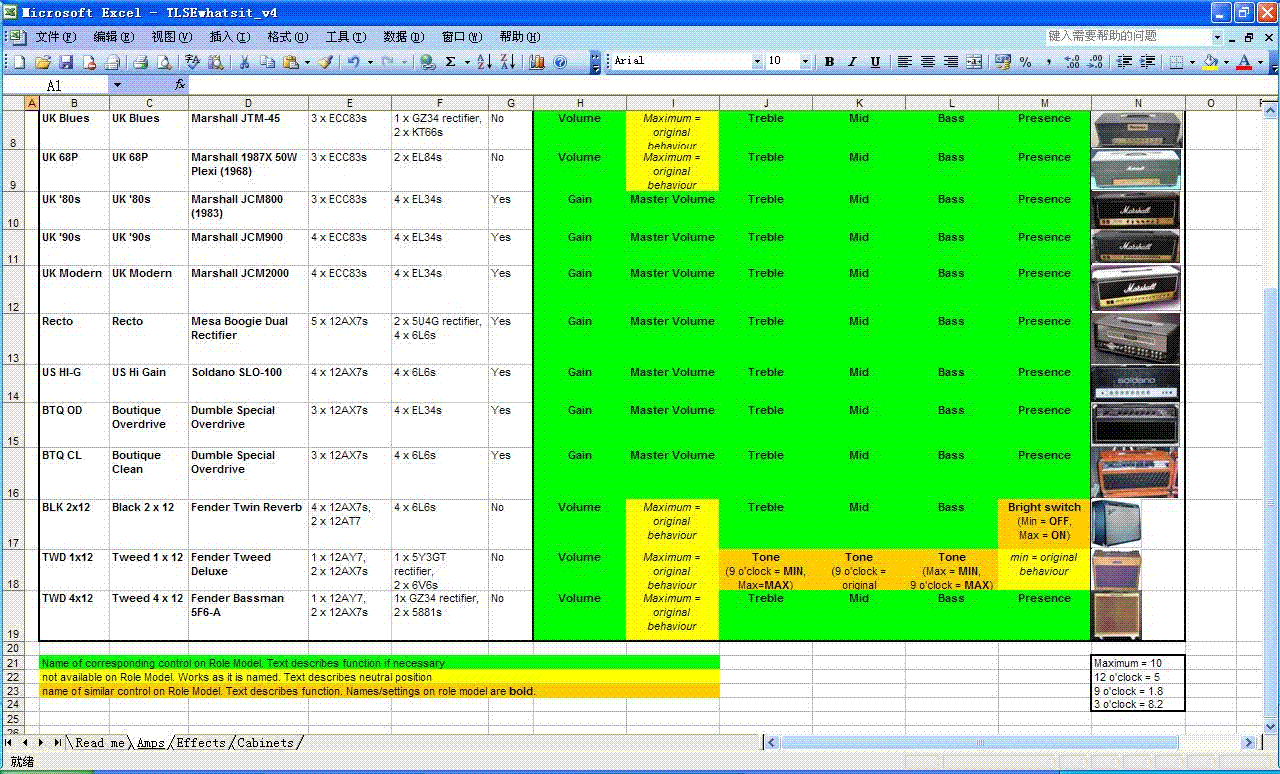Open the font color palette dropdown arrow

pyautogui.click(x=1260, y=62)
